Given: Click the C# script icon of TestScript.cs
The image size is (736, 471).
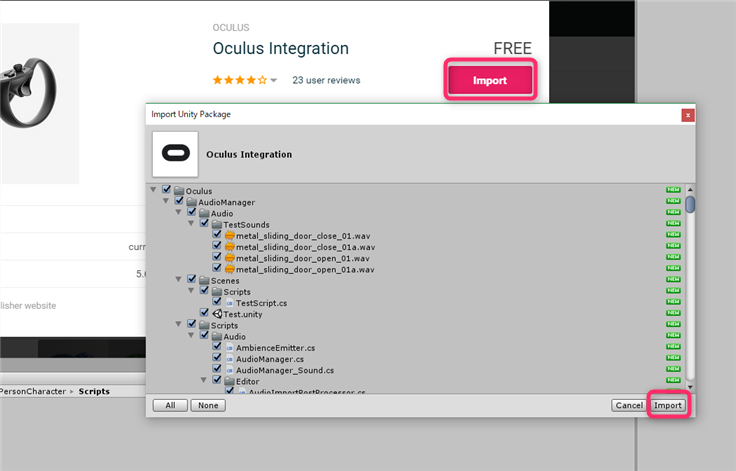Looking at the screenshot, I should 230,303.
